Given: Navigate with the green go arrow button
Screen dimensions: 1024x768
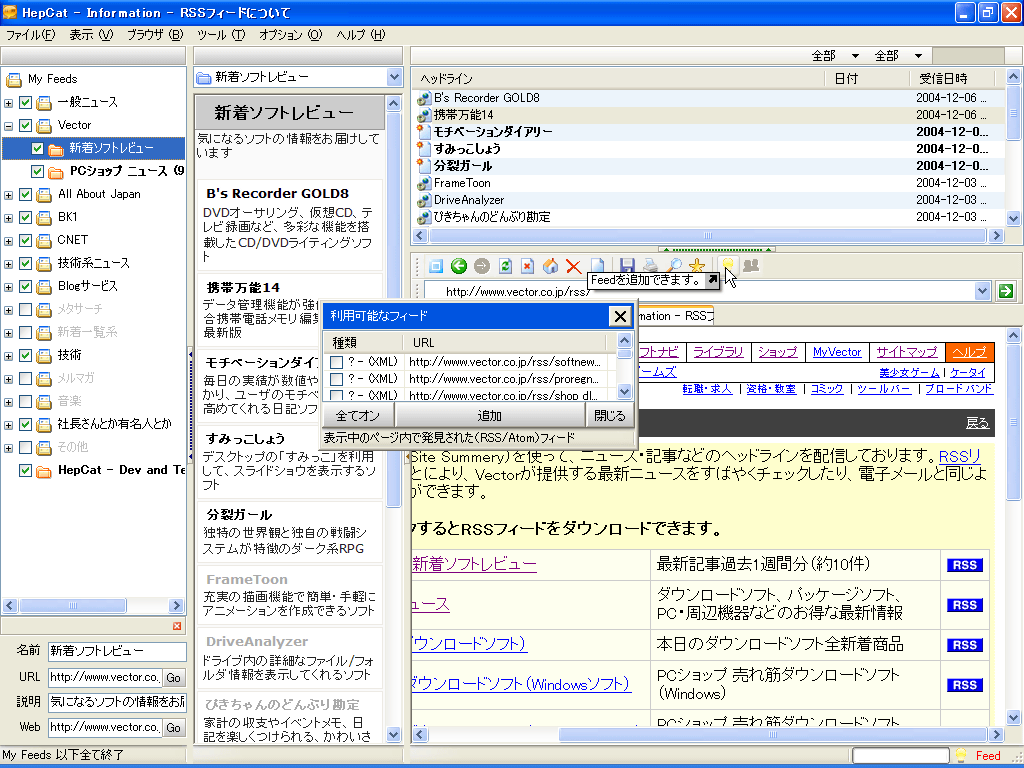Looking at the screenshot, I should click(x=1006, y=291).
